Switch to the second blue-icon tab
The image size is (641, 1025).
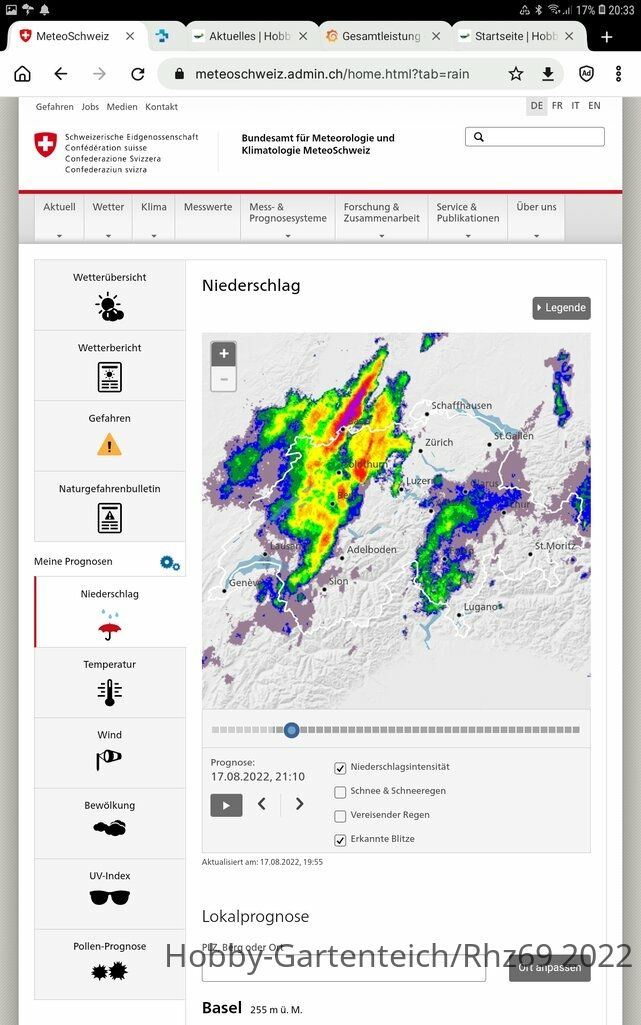point(162,37)
